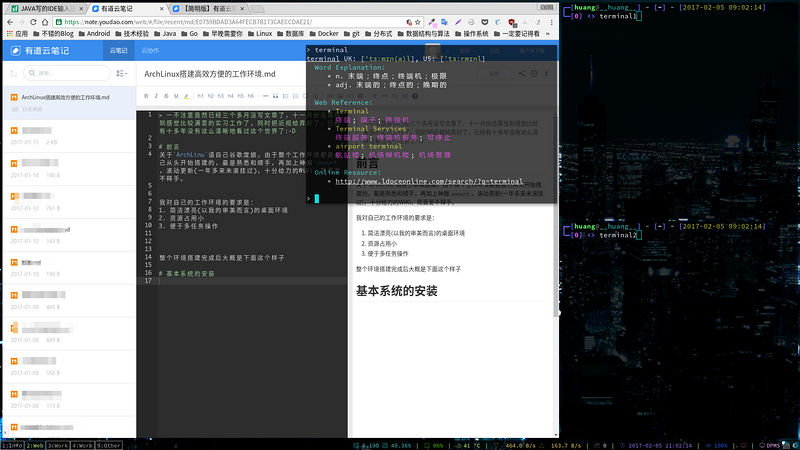
Task: Open the 应用 apps shortcut
Action: pos(17,34)
